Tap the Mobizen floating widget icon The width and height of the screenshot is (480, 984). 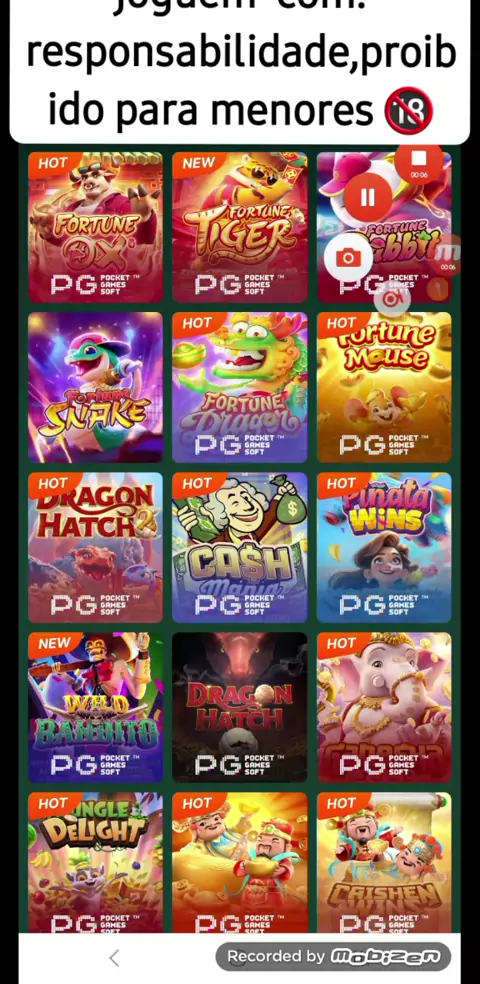[x=448, y=254]
